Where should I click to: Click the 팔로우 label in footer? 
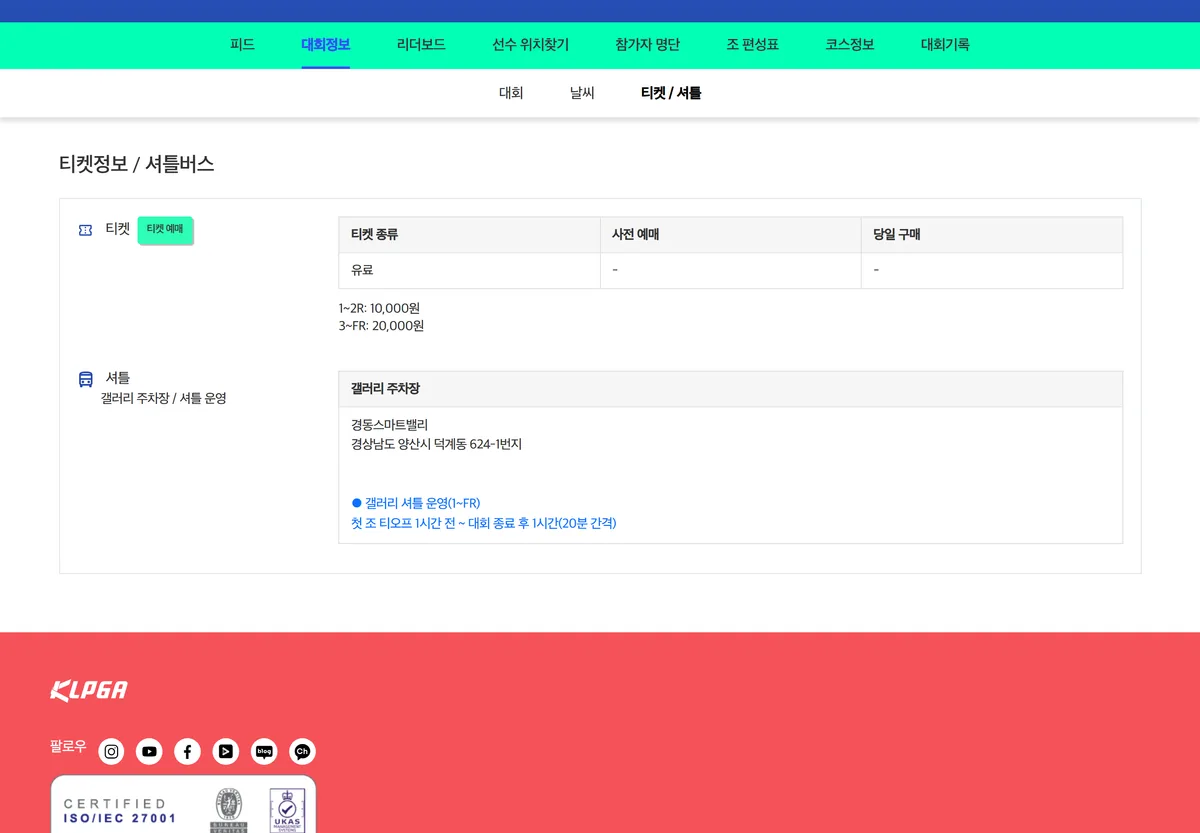68,747
